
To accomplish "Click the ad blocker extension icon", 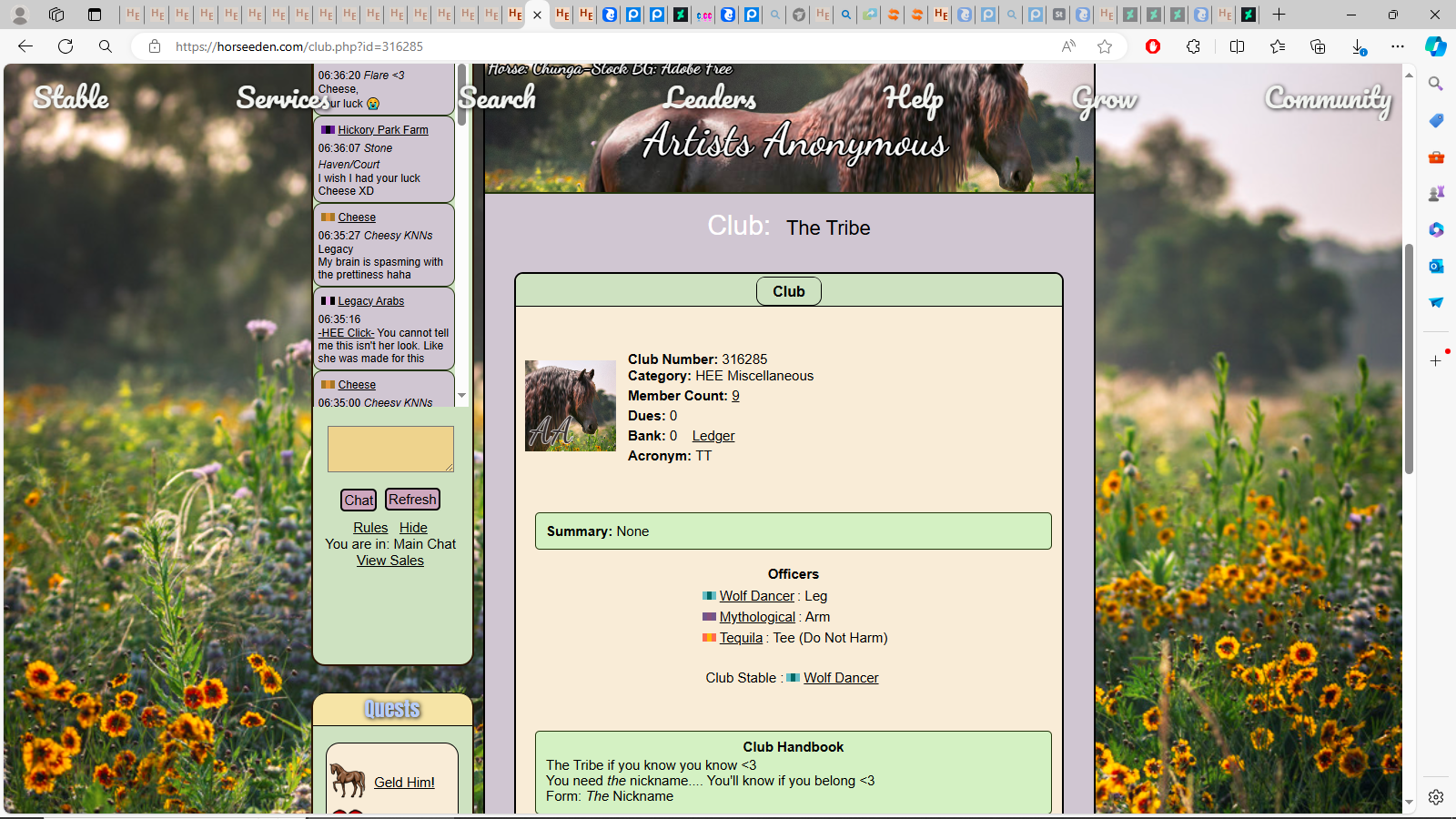I will 1153,46.
